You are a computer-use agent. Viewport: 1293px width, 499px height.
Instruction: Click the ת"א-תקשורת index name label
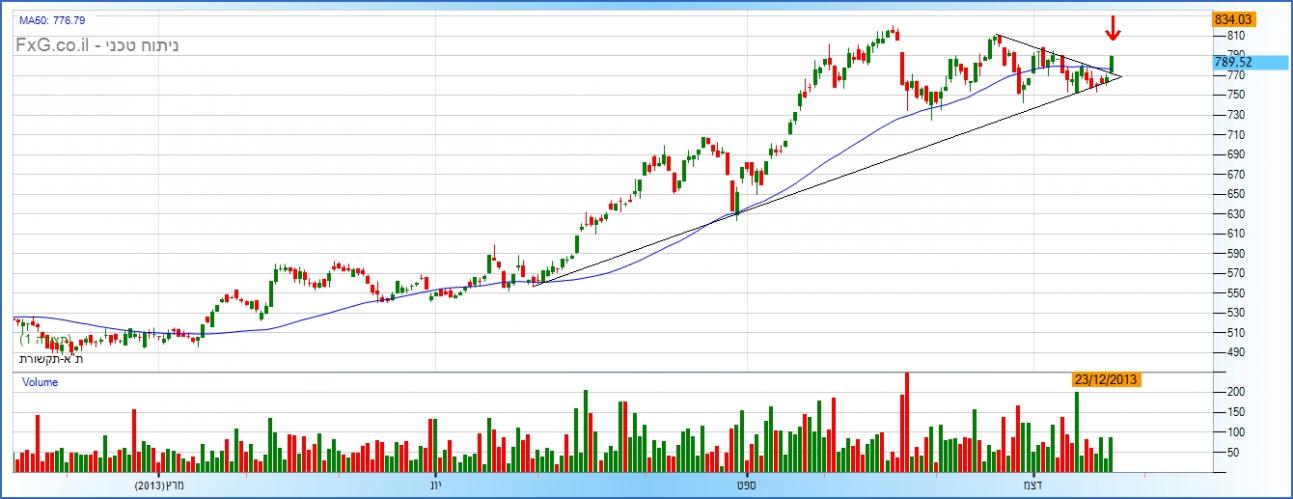(x=49, y=358)
